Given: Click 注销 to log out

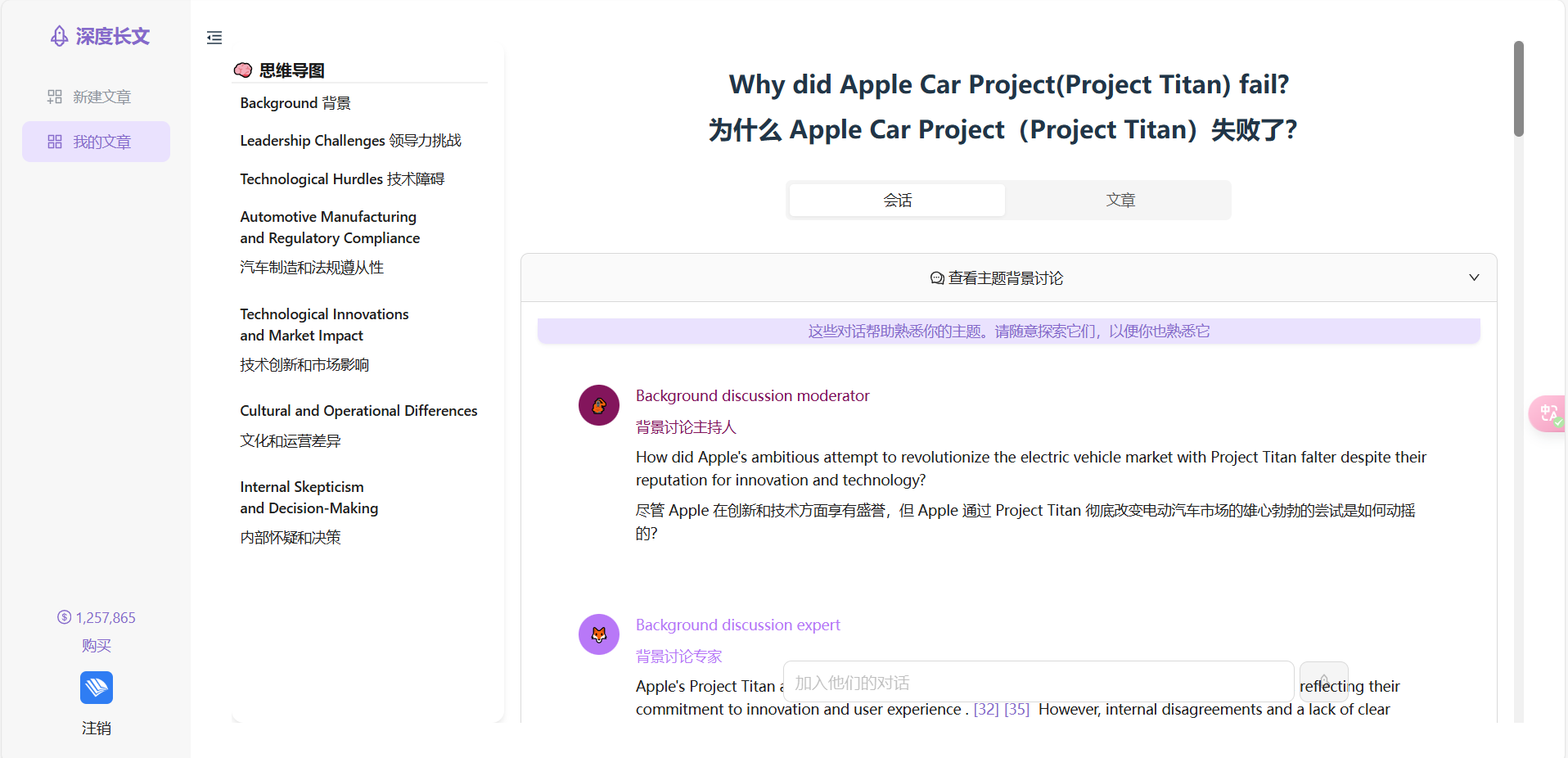Looking at the screenshot, I should [x=97, y=728].
